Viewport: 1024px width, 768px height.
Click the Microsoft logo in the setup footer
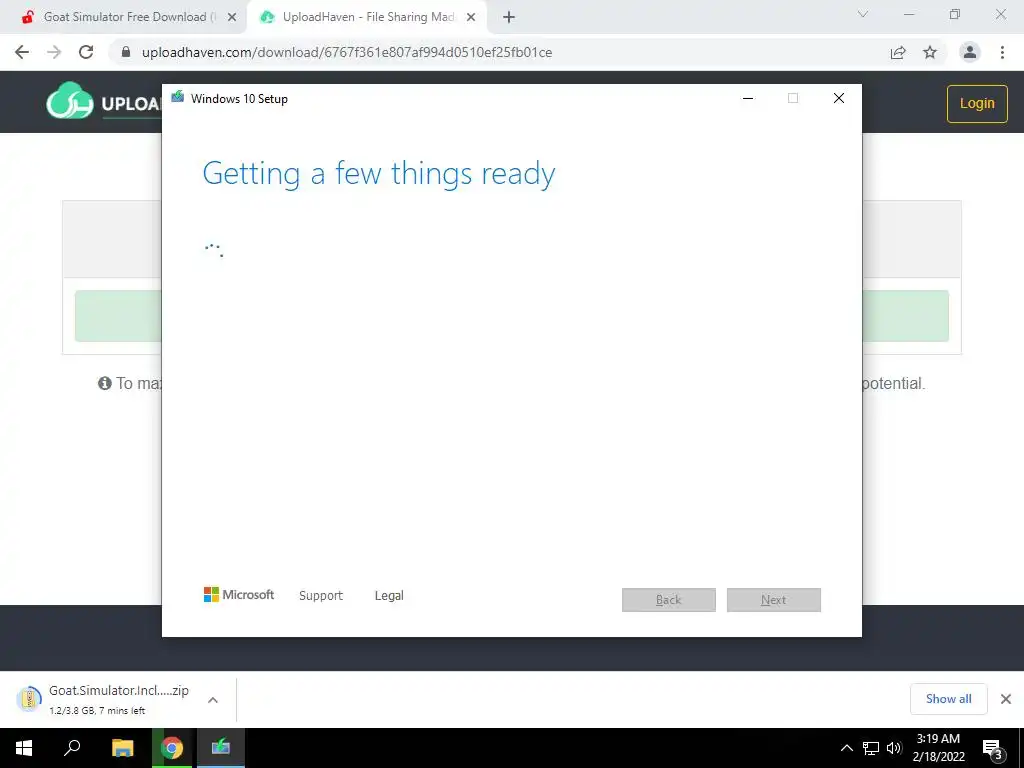[239, 595]
